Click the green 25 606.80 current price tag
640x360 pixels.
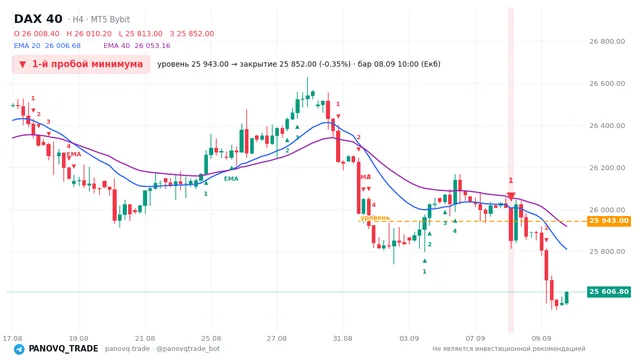(609, 291)
